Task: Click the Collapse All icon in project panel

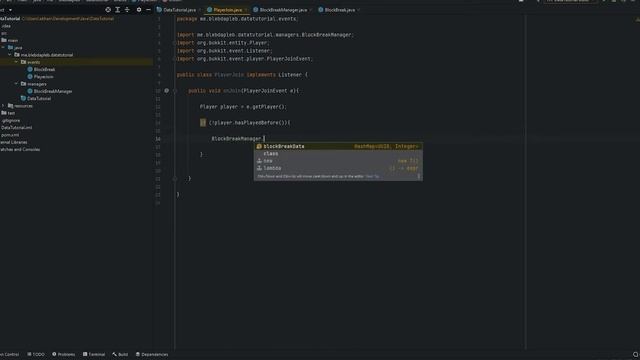Action: pos(127,10)
